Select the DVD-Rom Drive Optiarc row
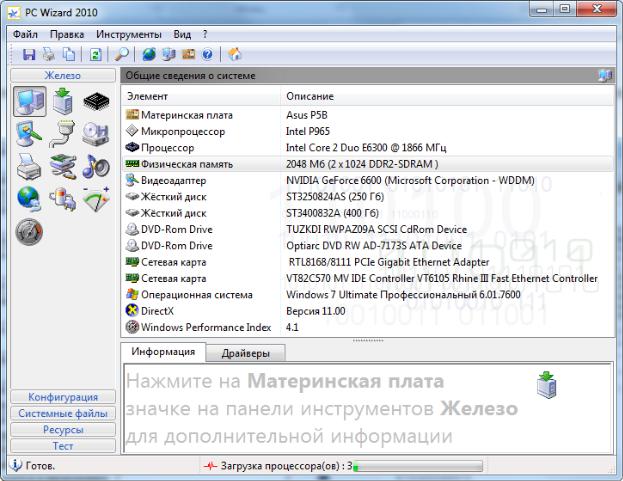The width and height of the screenshot is (623, 481). (x=368, y=245)
